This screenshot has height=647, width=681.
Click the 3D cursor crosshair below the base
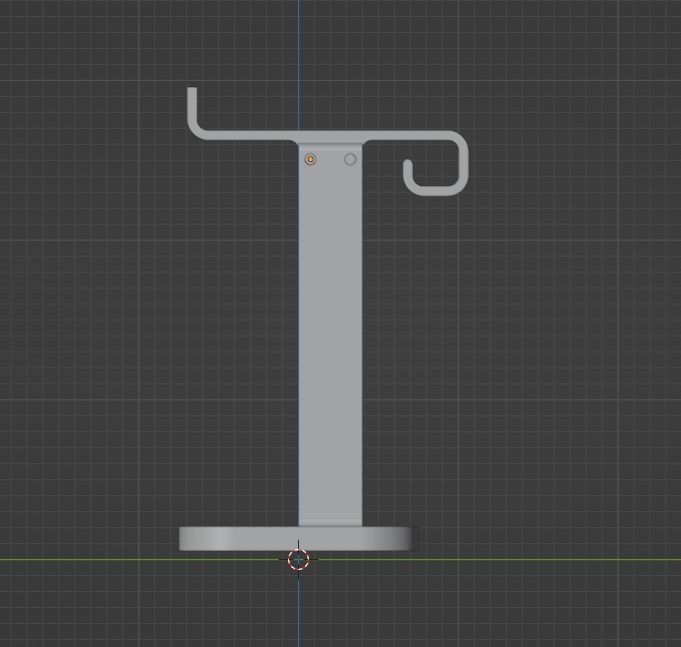click(x=298, y=559)
